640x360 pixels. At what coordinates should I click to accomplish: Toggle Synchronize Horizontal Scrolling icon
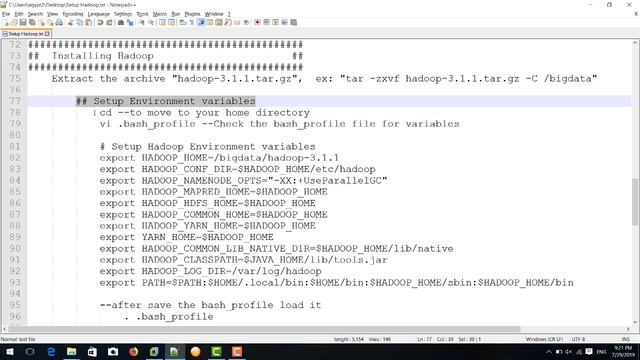tap(171, 22)
